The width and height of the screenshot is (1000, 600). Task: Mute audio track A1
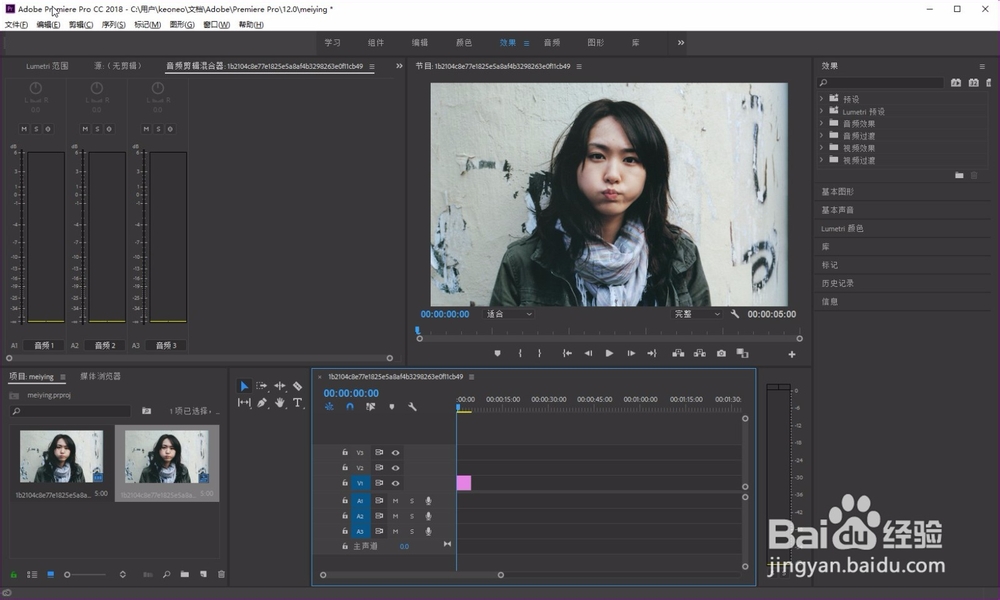[395, 501]
